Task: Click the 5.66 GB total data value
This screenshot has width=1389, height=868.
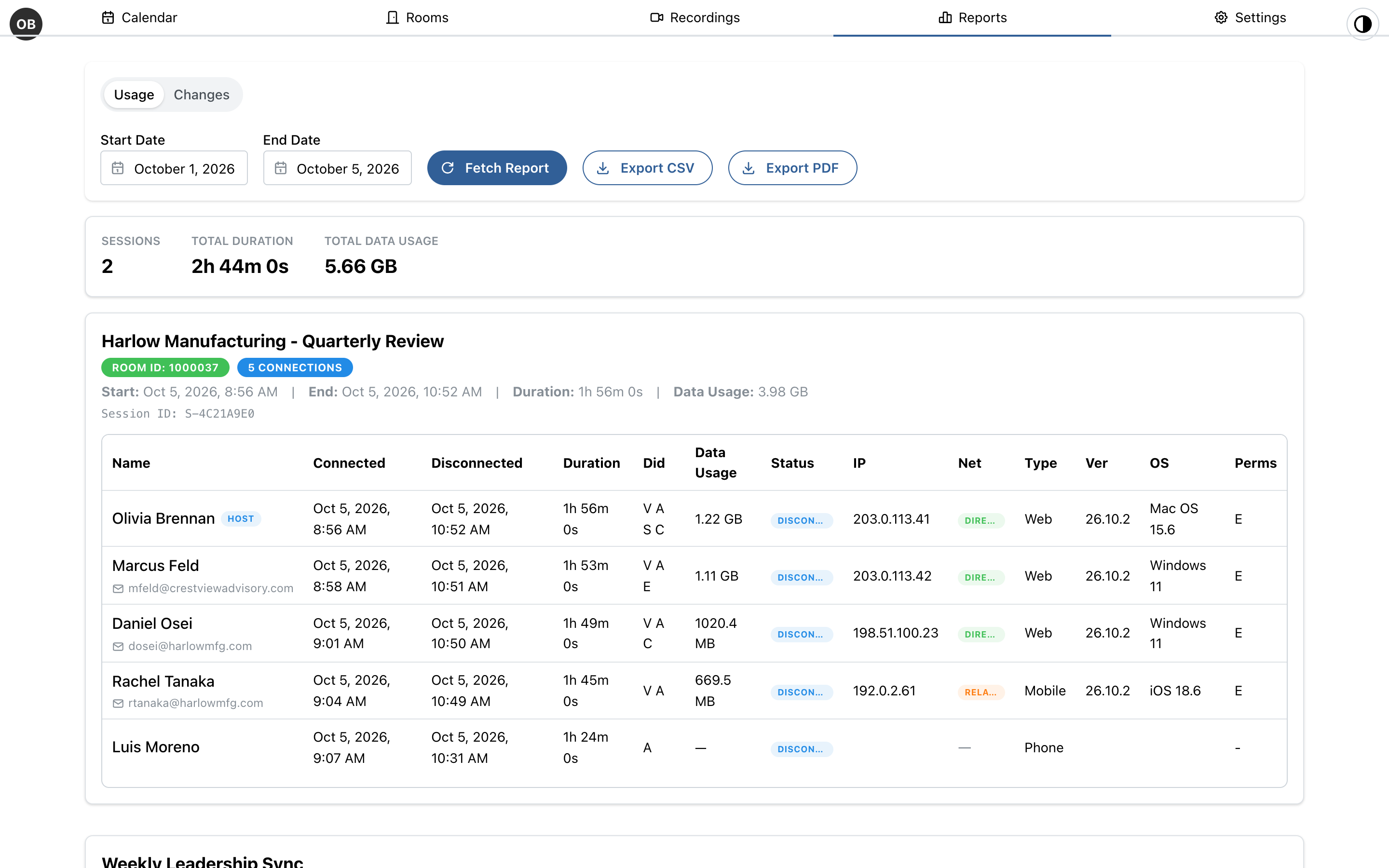Action: (361, 266)
